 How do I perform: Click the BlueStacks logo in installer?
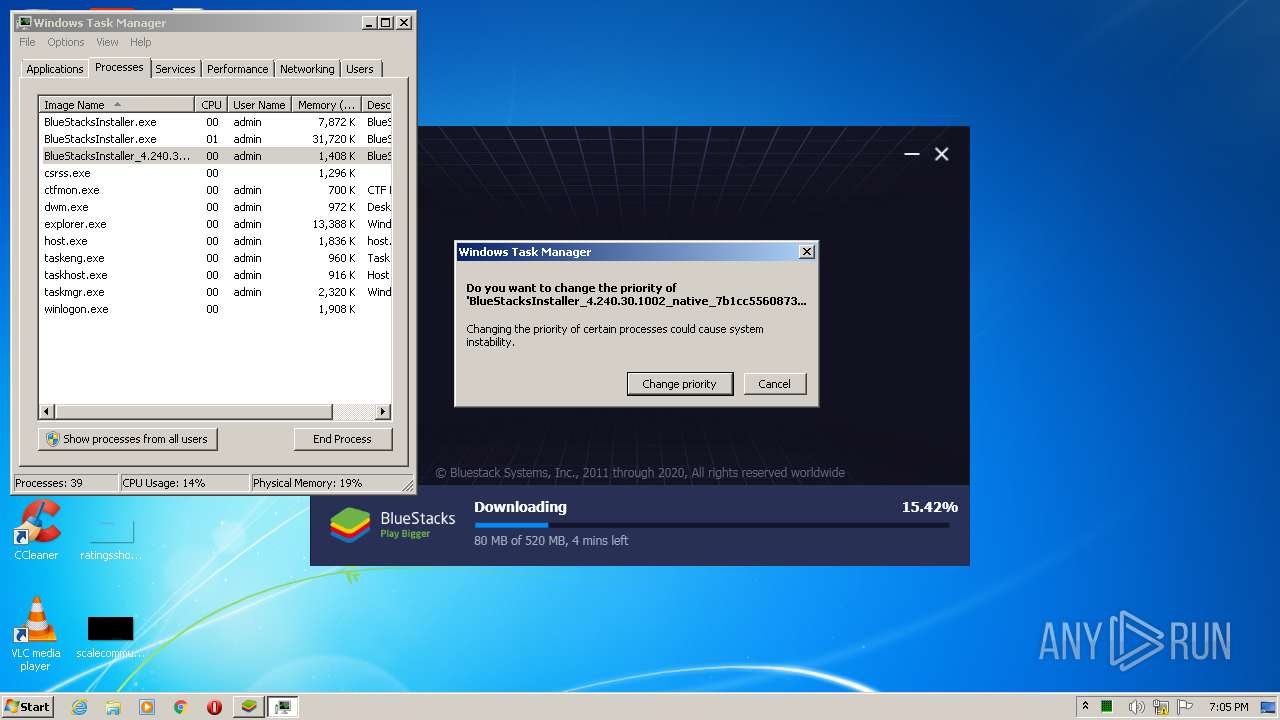coord(350,524)
